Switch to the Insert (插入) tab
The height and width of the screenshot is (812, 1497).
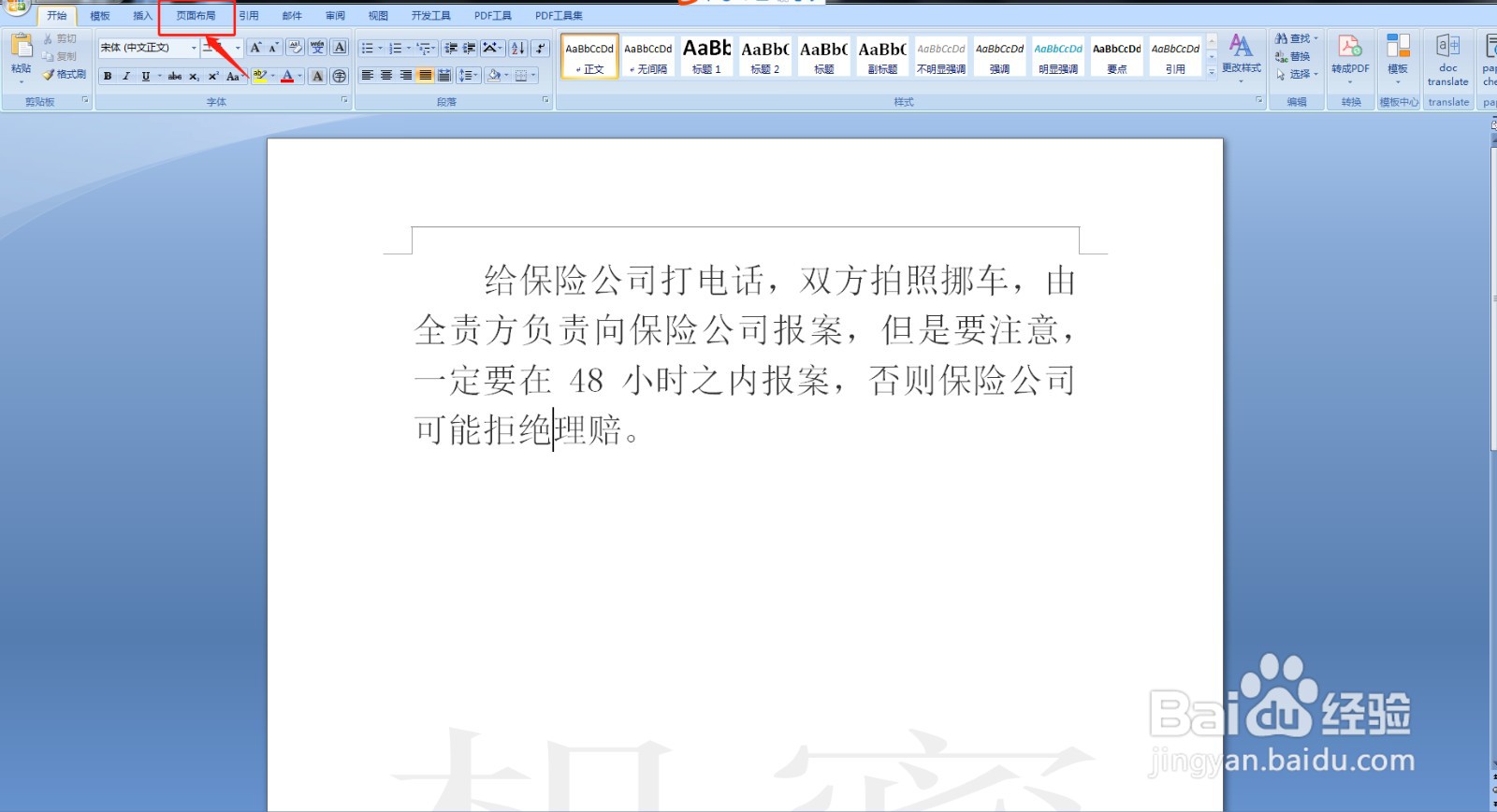[142, 16]
